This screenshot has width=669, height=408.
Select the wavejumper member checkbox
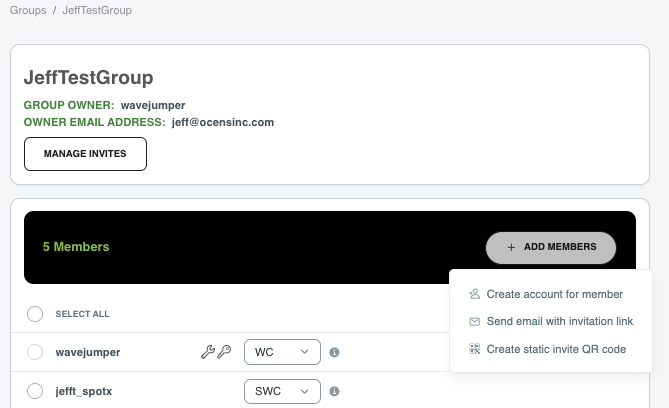(x=35, y=352)
